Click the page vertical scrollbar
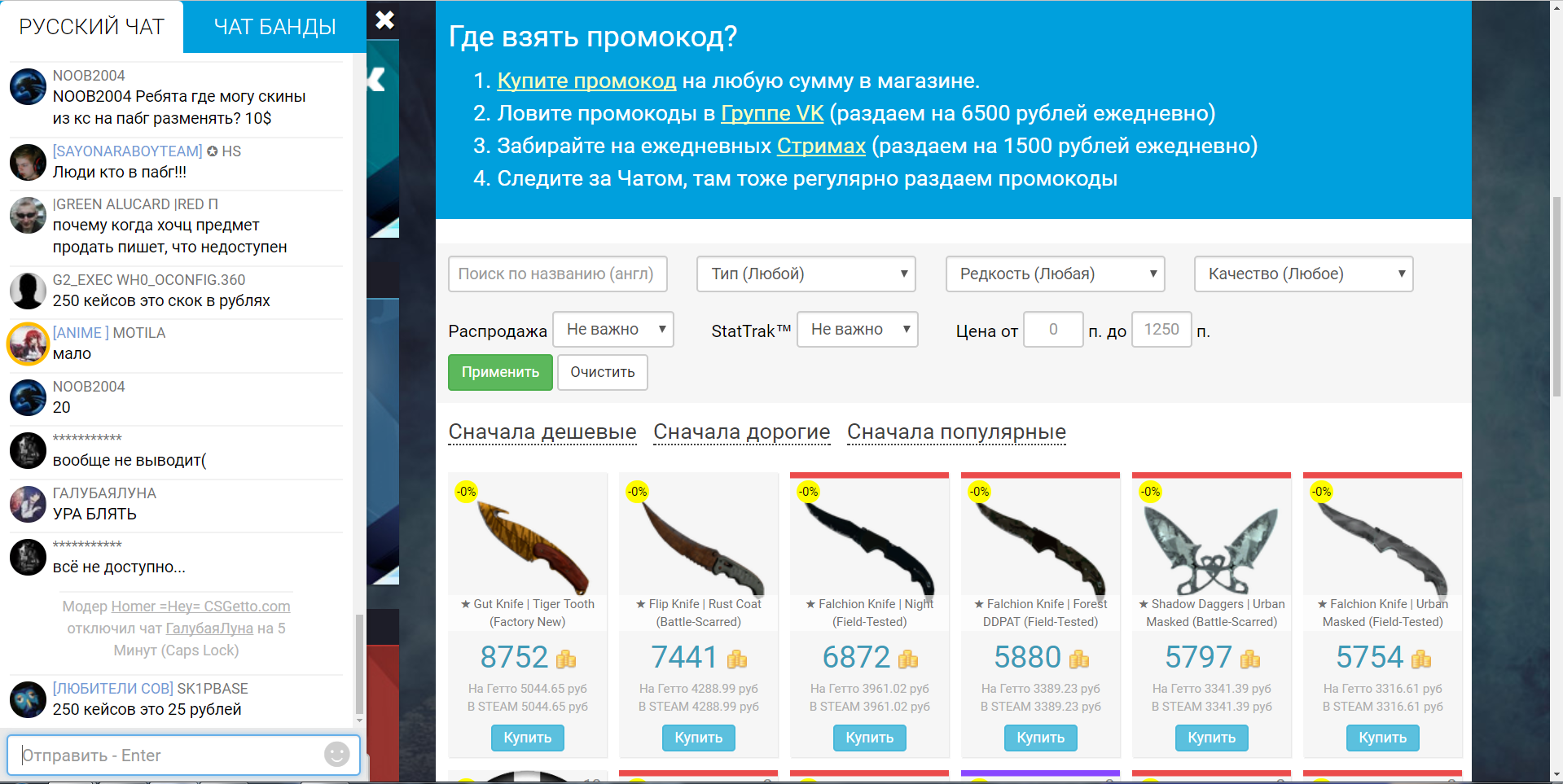1563x784 pixels. [1556, 296]
